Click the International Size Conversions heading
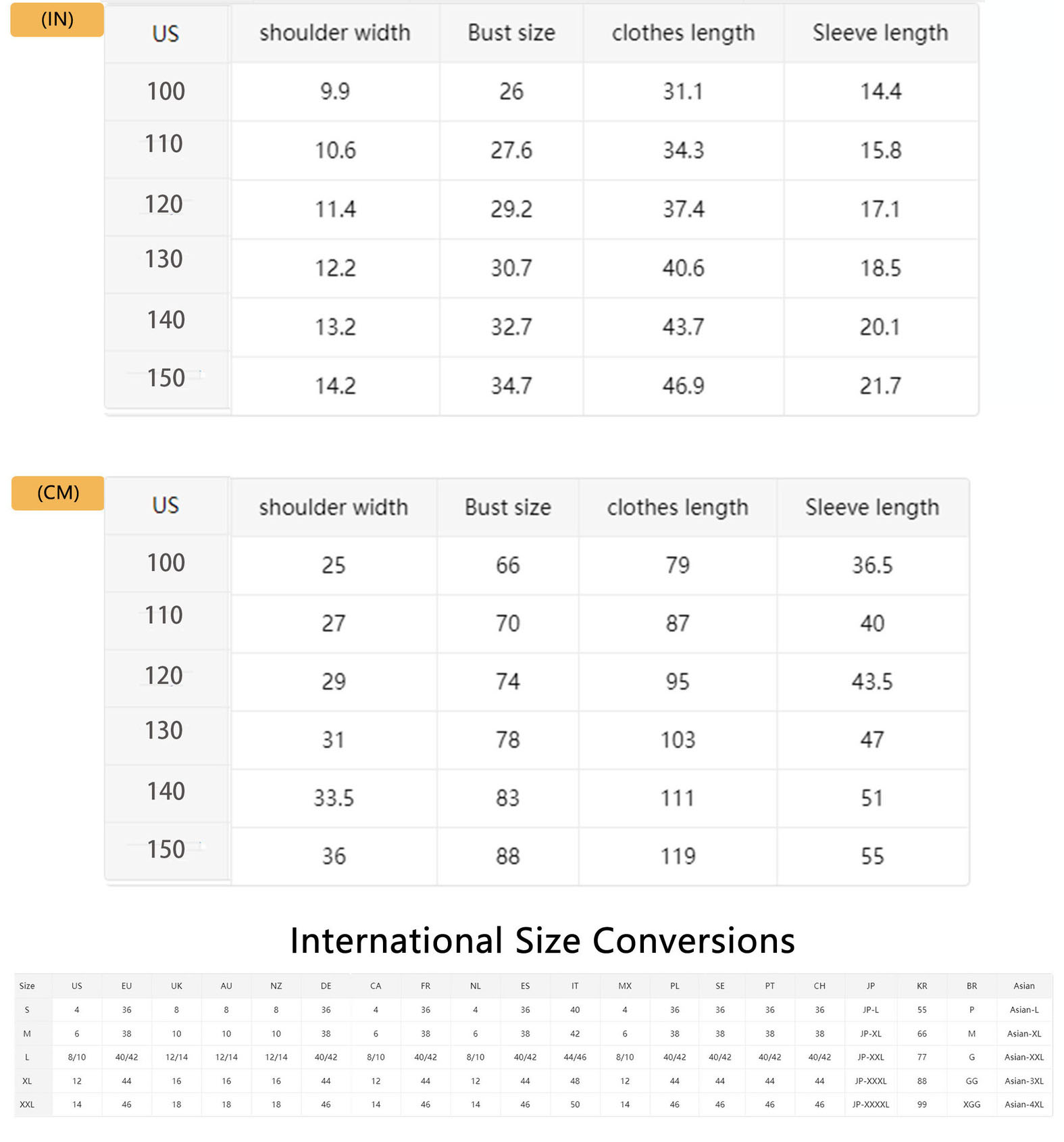The image size is (1064, 1142). click(542, 940)
